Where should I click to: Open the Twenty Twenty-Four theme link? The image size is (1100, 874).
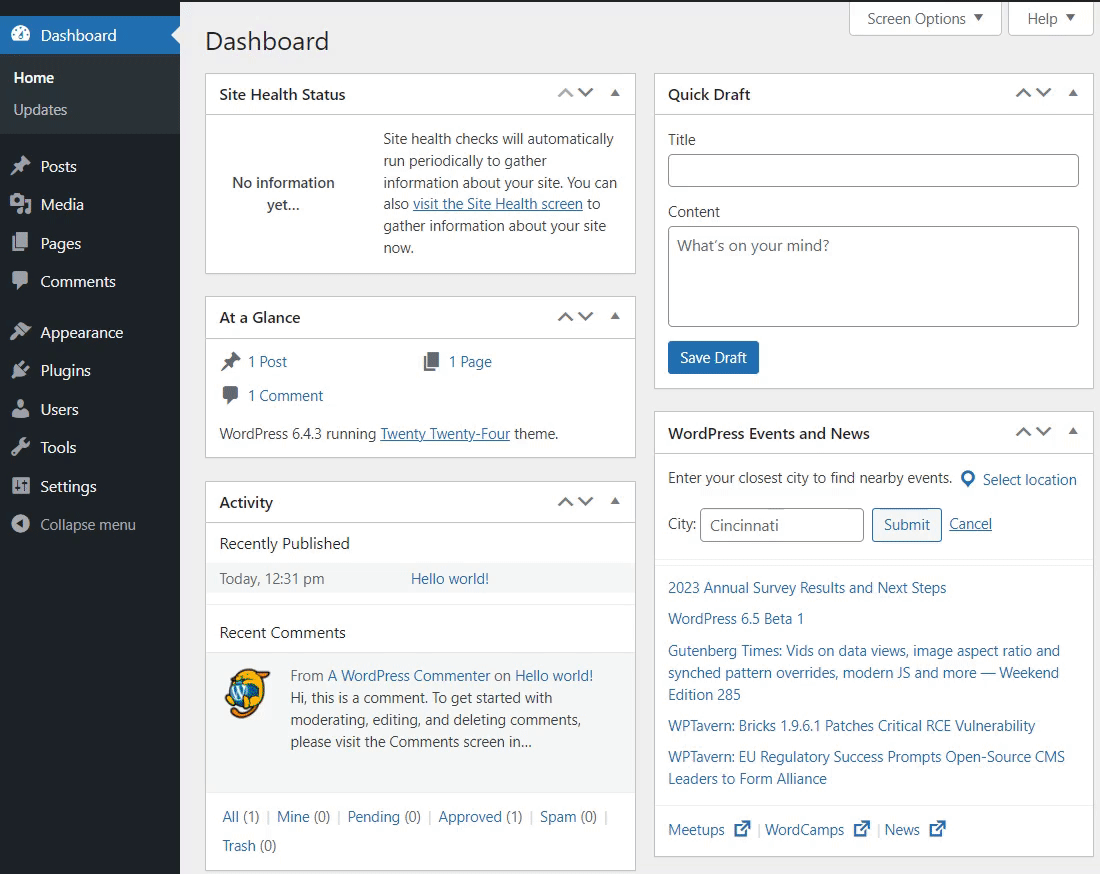(445, 433)
